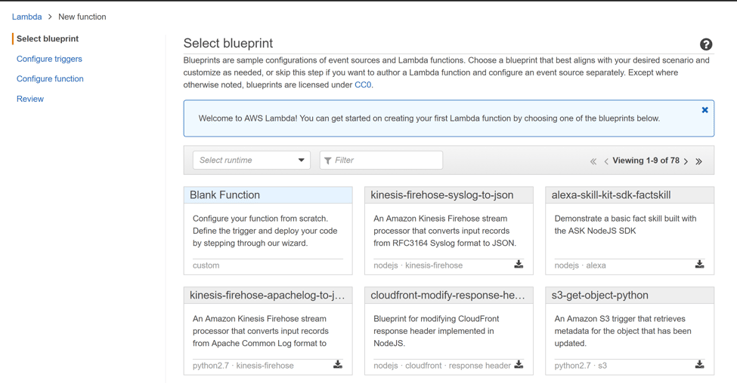Open the Select runtime dropdown

(x=251, y=160)
